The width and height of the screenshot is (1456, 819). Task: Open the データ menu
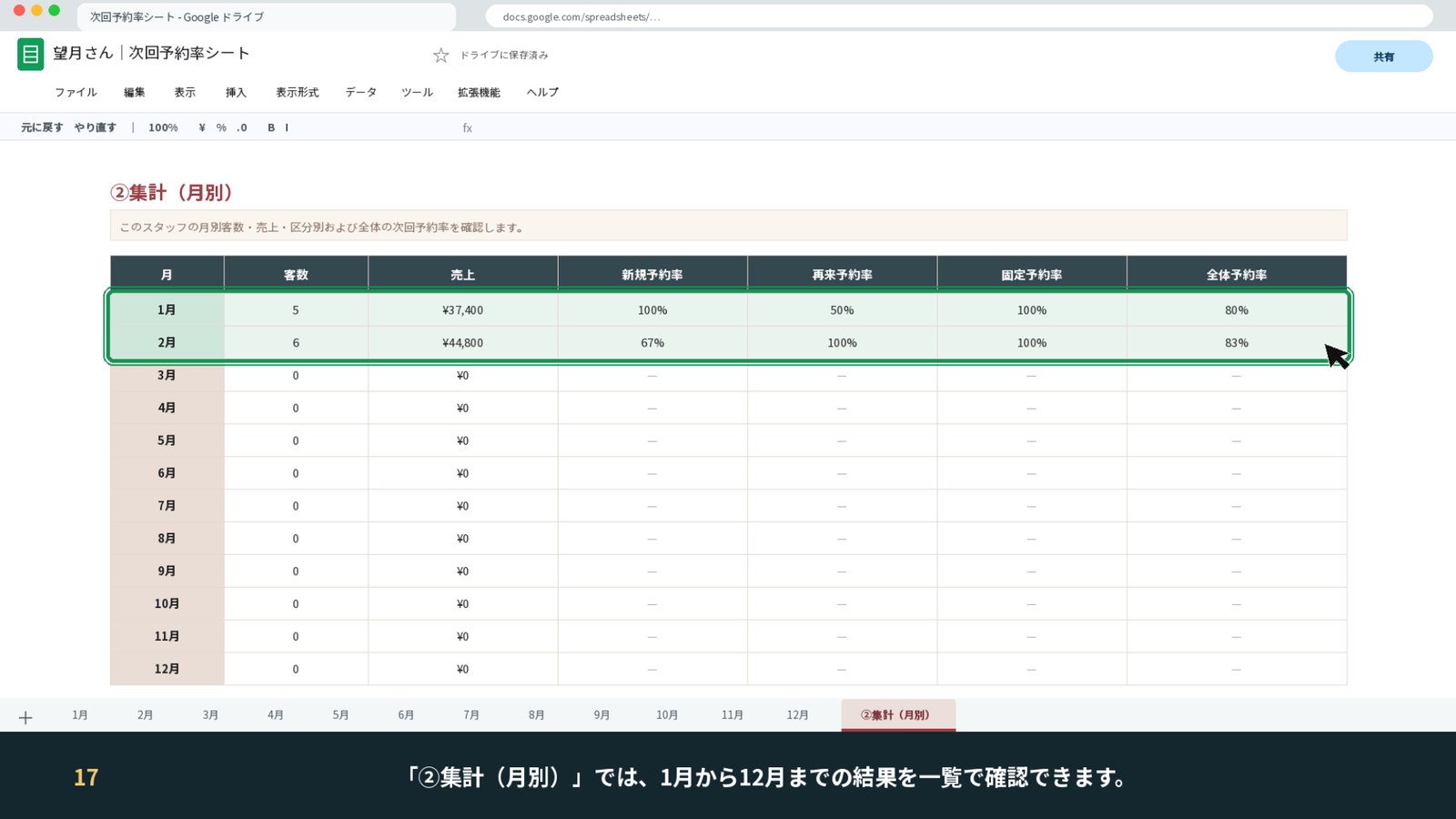click(x=361, y=92)
